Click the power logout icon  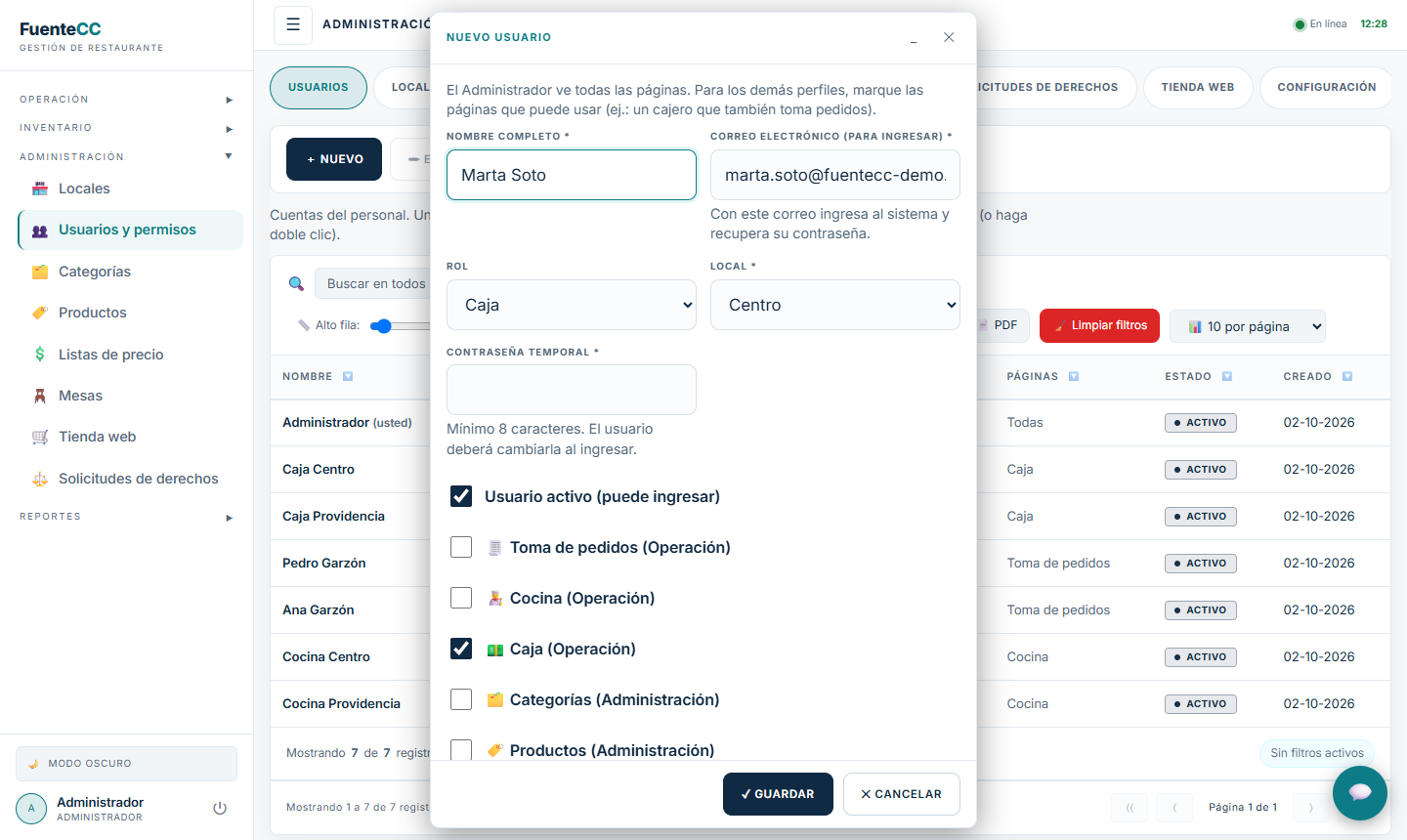point(220,809)
